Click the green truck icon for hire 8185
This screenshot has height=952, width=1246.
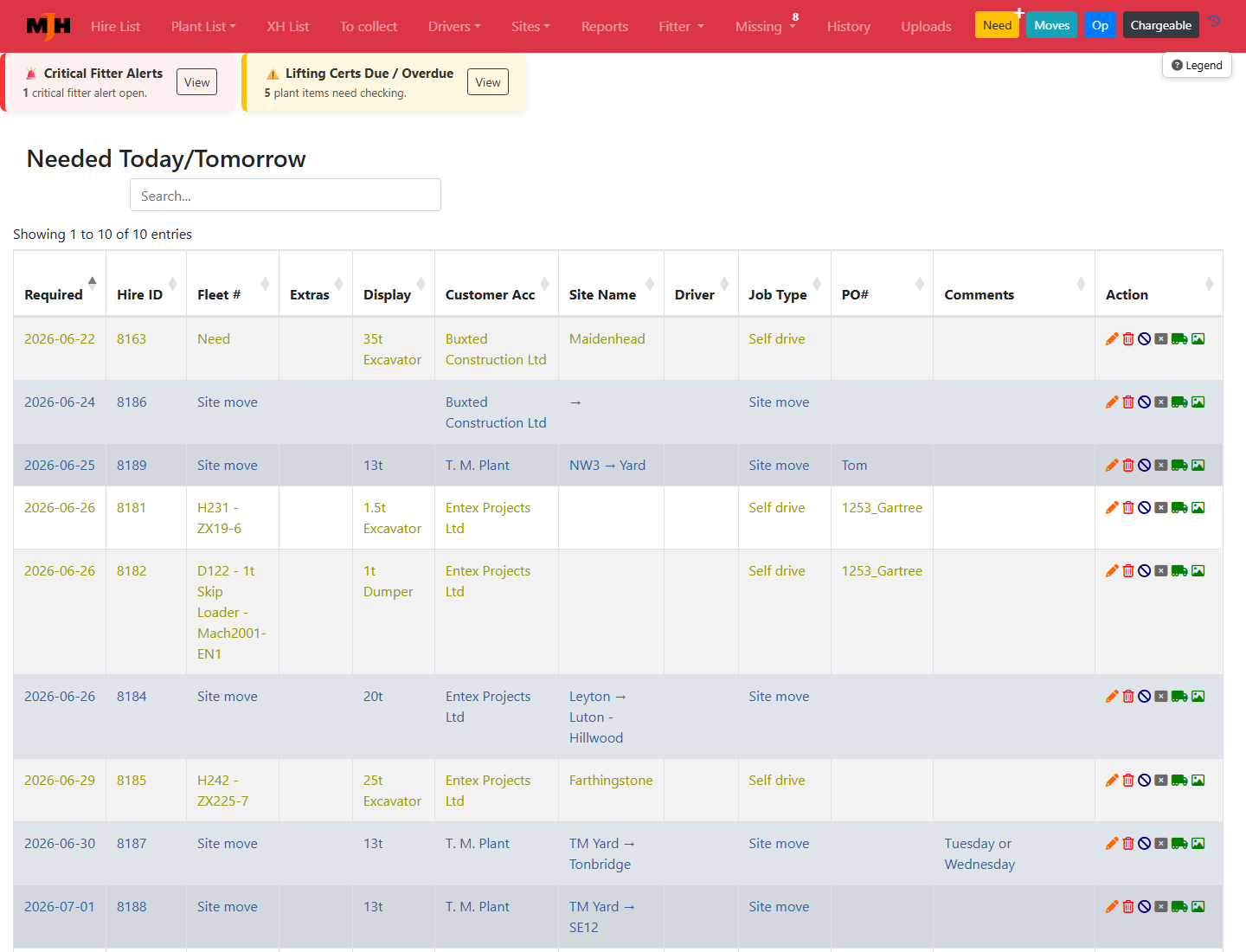click(x=1179, y=781)
